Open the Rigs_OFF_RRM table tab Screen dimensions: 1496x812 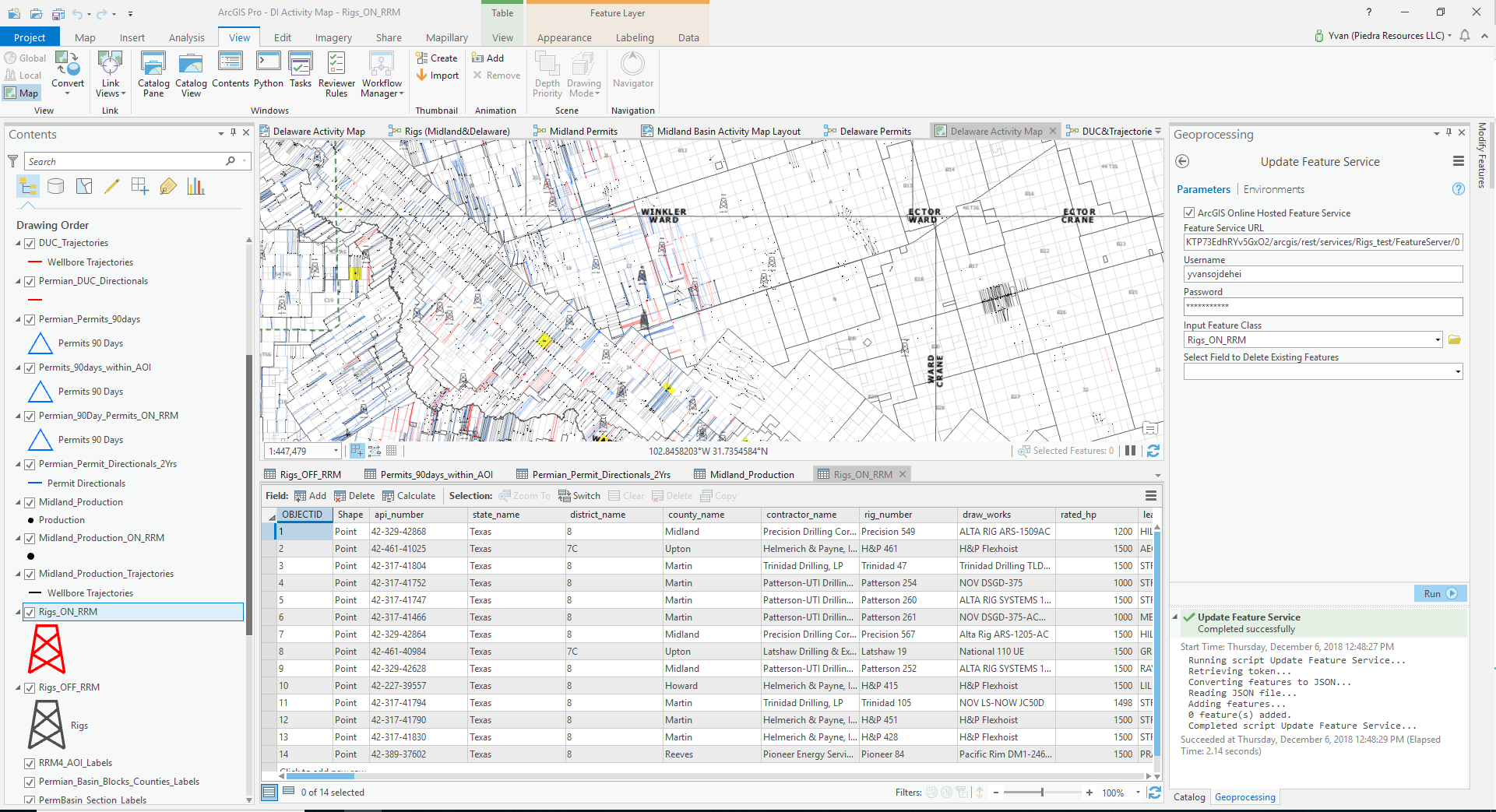coord(310,474)
